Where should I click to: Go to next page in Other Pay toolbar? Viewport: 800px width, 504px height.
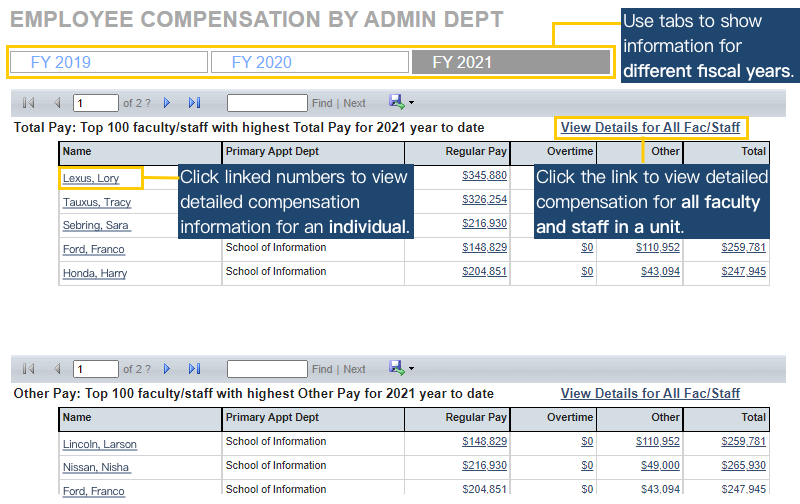[x=167, y=369]
